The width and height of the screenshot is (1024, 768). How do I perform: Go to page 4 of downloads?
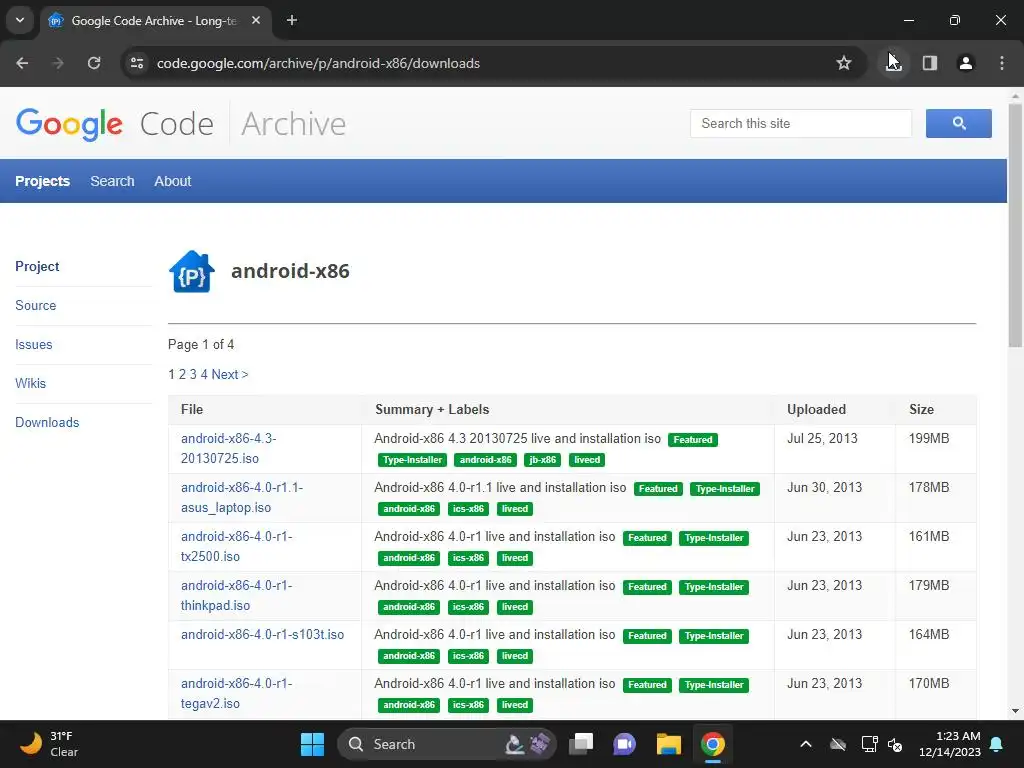[x=204, y=374]
